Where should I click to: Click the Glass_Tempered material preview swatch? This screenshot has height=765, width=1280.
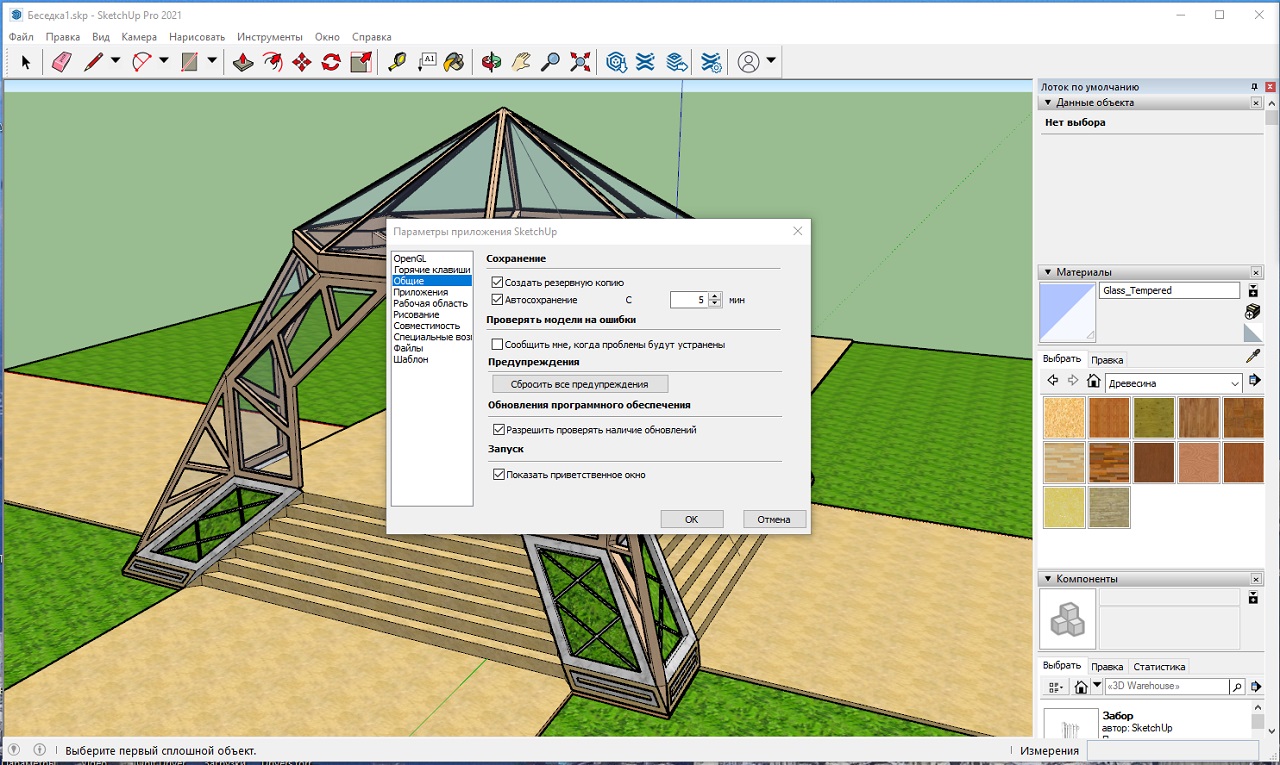1067,312
